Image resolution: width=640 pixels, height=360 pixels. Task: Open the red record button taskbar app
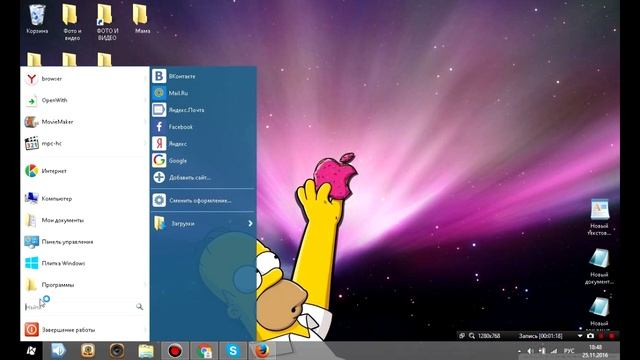[x=175, y=351]
